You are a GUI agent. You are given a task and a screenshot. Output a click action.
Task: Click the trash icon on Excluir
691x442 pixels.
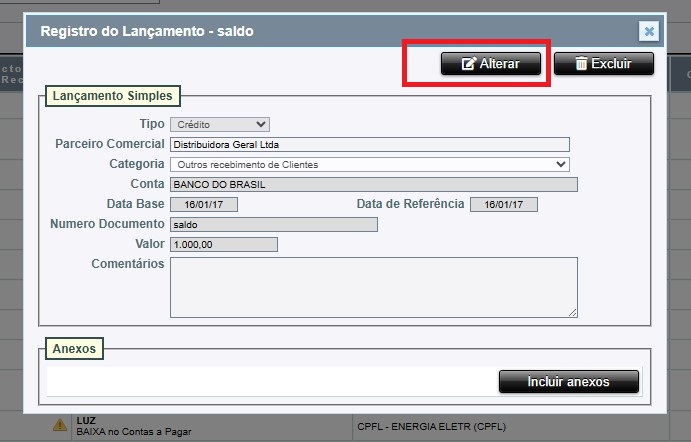click(x=579, y=64)
